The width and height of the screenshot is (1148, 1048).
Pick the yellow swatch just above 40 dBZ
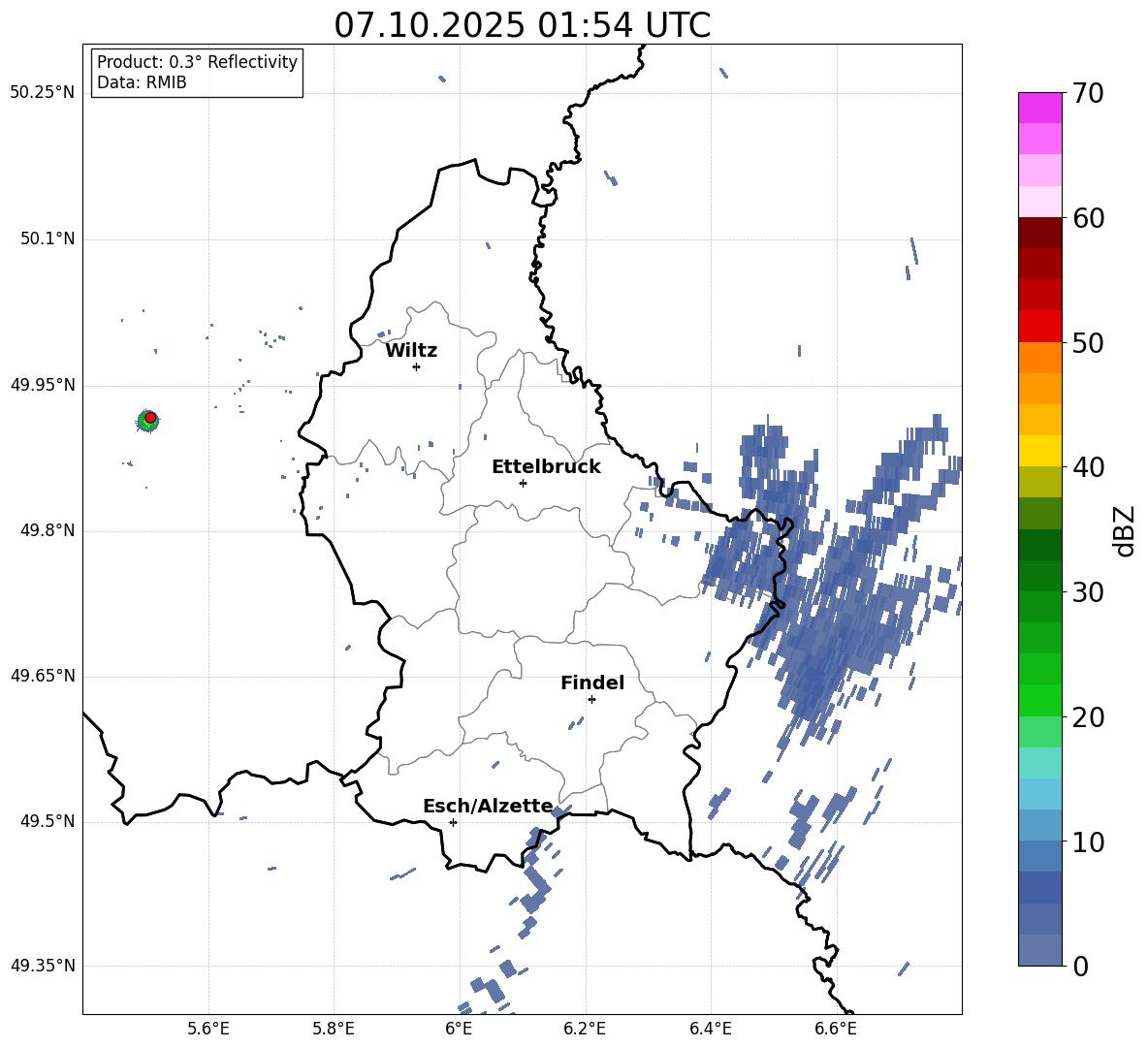tap(1039, 451)
